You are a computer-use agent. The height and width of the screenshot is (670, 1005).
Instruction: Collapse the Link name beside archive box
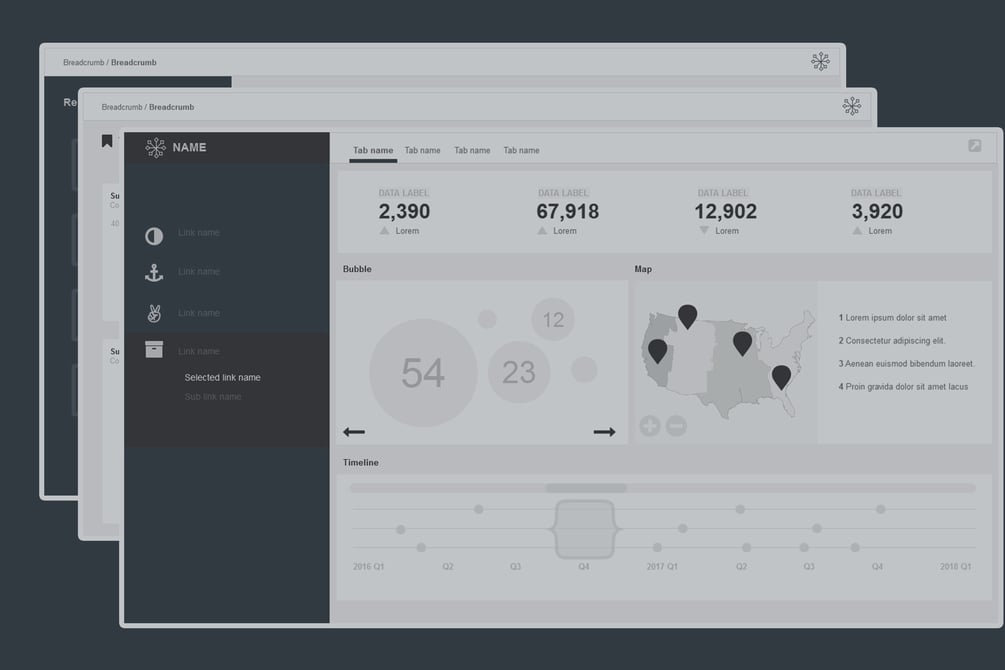(199, 351)
